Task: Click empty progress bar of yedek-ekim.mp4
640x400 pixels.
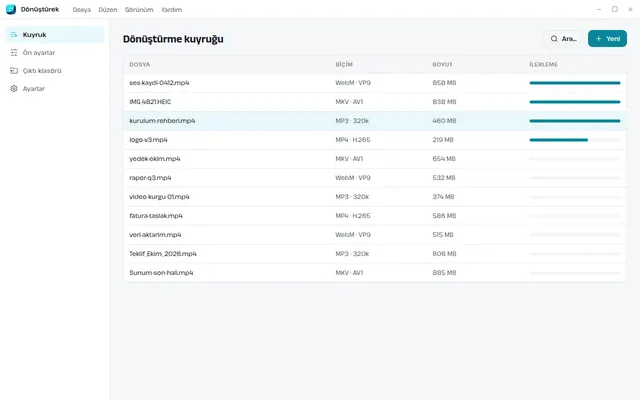Action: click(575, 159)
